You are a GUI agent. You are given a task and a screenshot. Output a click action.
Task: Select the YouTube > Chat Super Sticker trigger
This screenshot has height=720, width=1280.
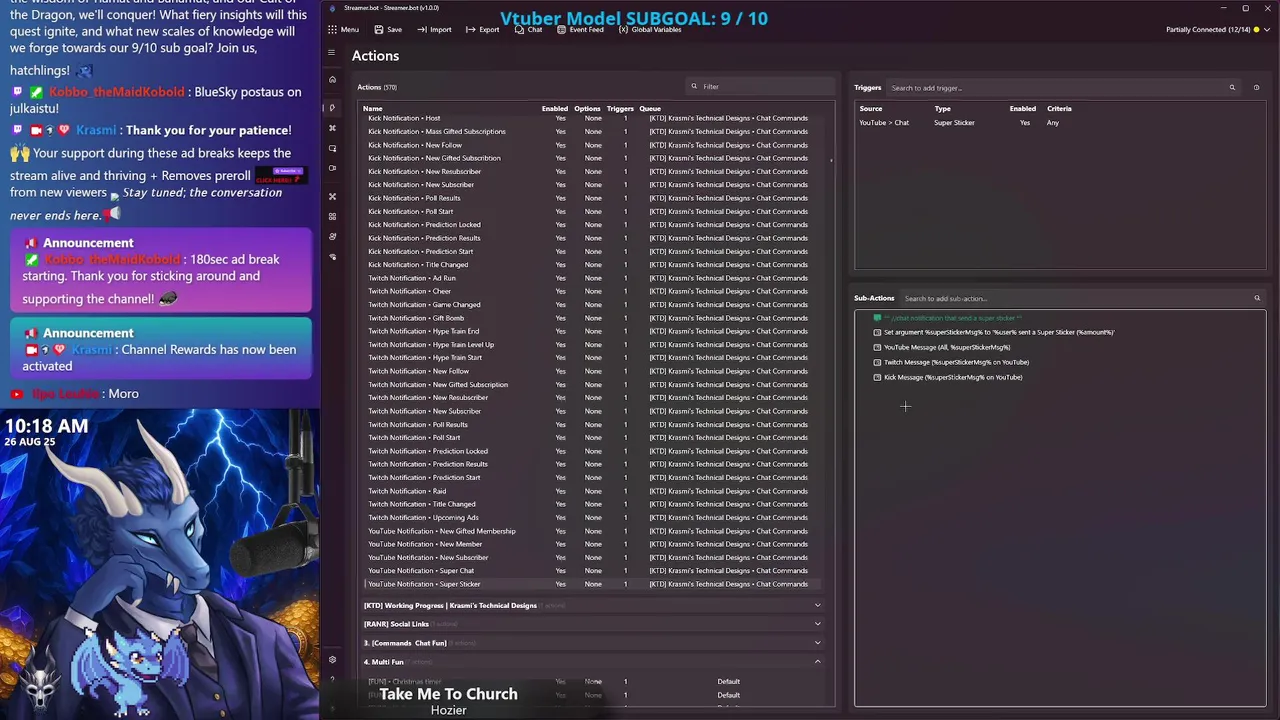point(1060,123)
